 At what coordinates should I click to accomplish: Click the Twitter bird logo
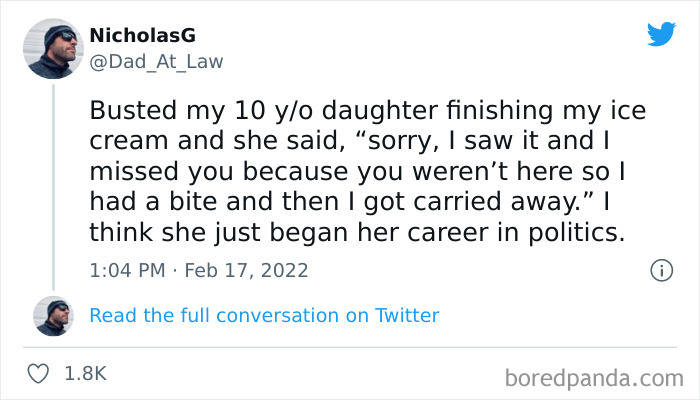click(x=660, y=34)
